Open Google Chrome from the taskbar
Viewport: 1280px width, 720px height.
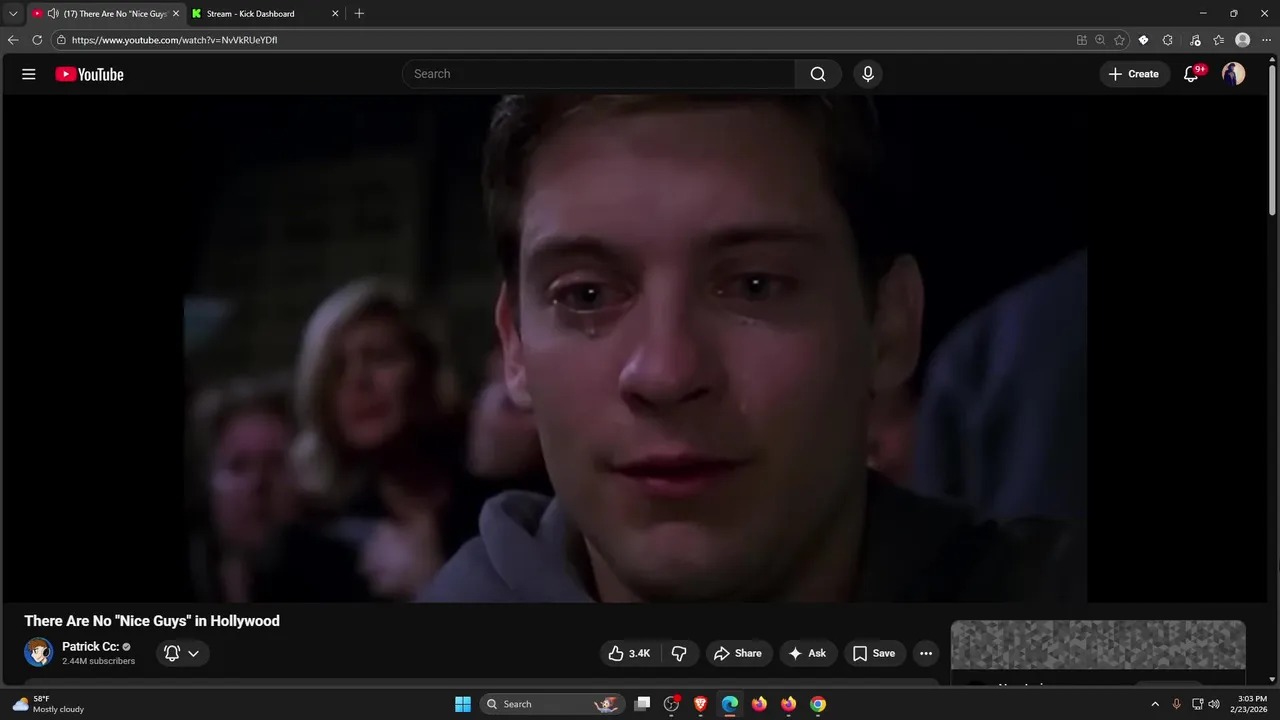pyautogui.click(x=818, y=704)
